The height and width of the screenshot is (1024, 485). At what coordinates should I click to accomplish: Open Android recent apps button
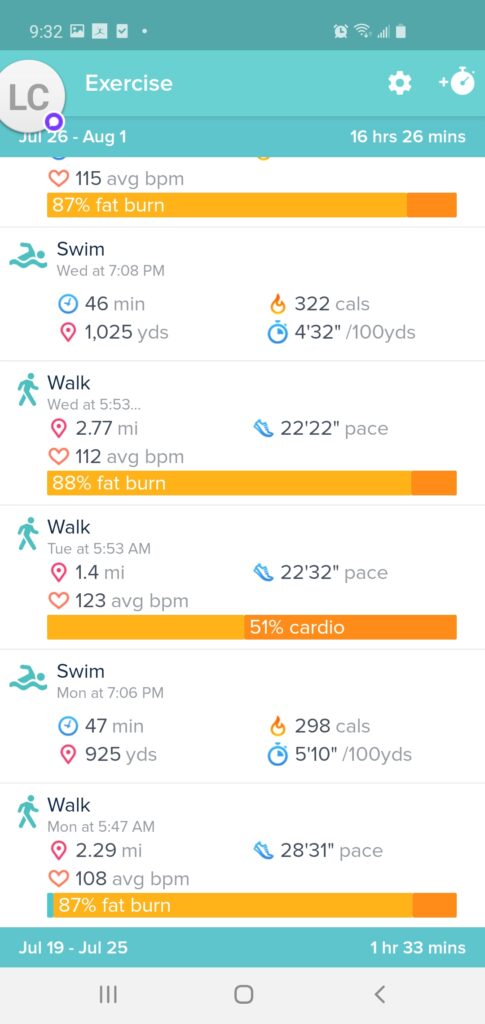pyautogui.click(x=108, y=995)
